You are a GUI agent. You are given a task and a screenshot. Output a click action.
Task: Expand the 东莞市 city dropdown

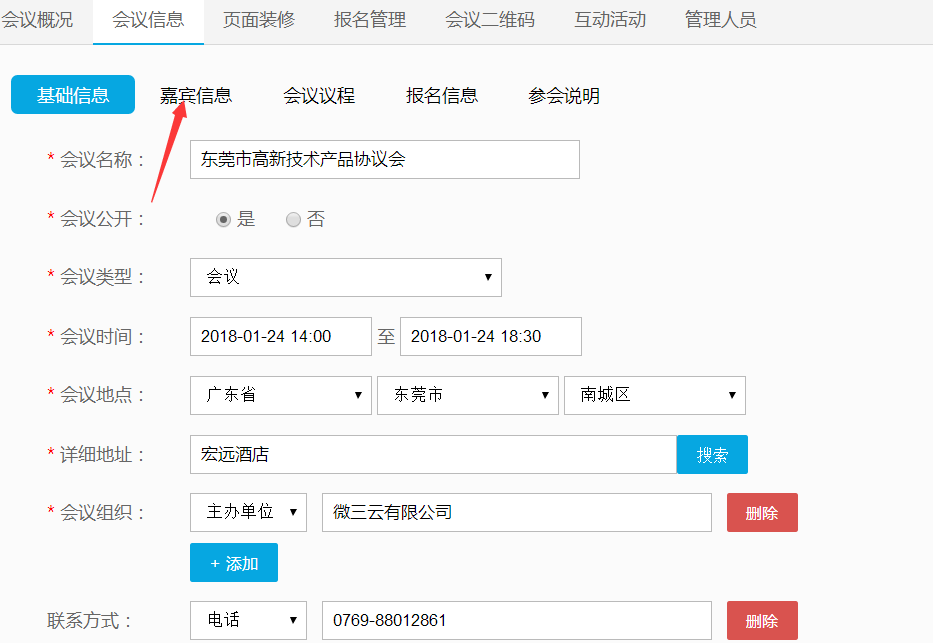[467, 395]
